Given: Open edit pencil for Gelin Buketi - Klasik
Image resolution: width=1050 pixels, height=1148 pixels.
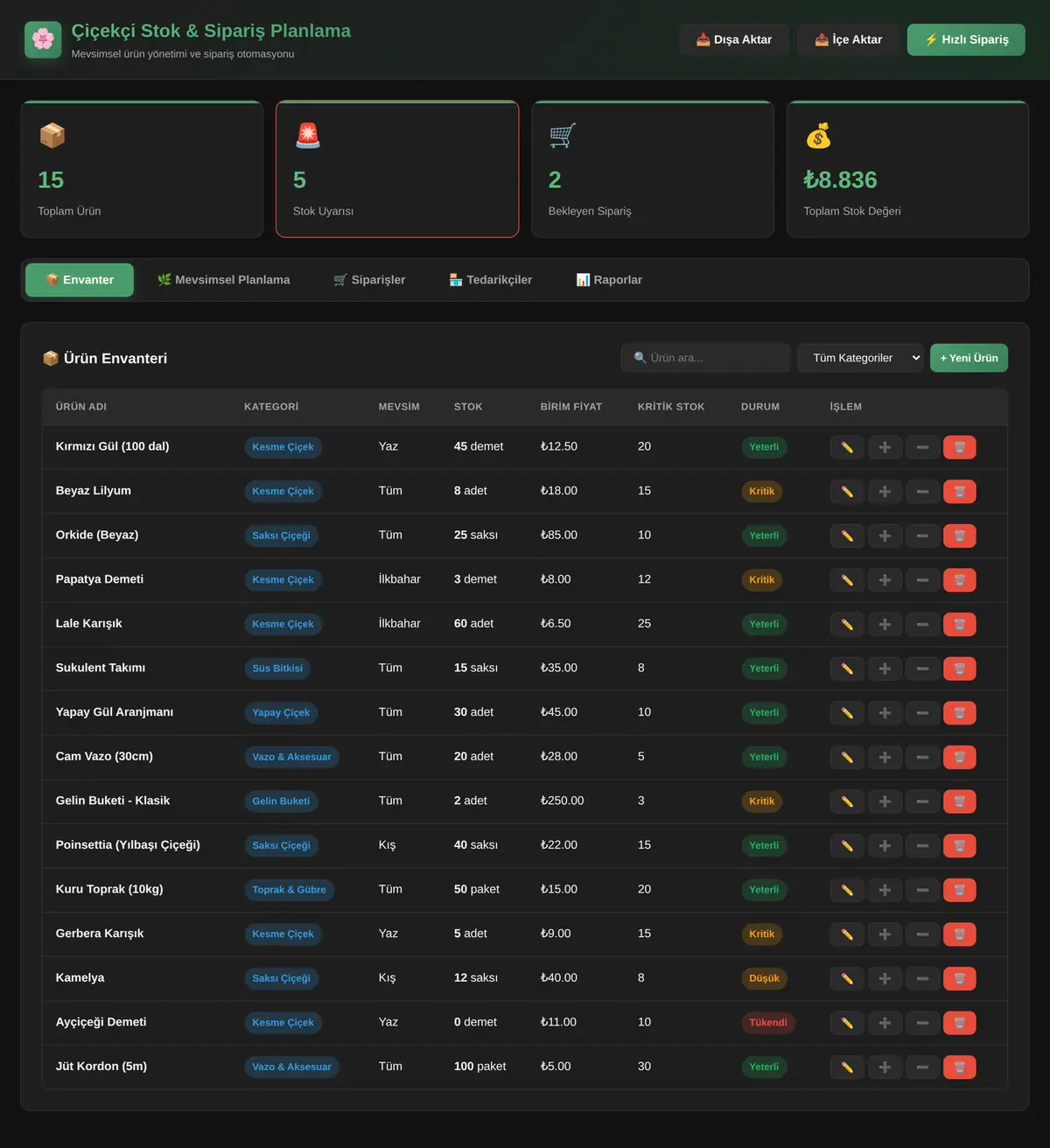Looking at the screenshot, I should click(847, 801).
